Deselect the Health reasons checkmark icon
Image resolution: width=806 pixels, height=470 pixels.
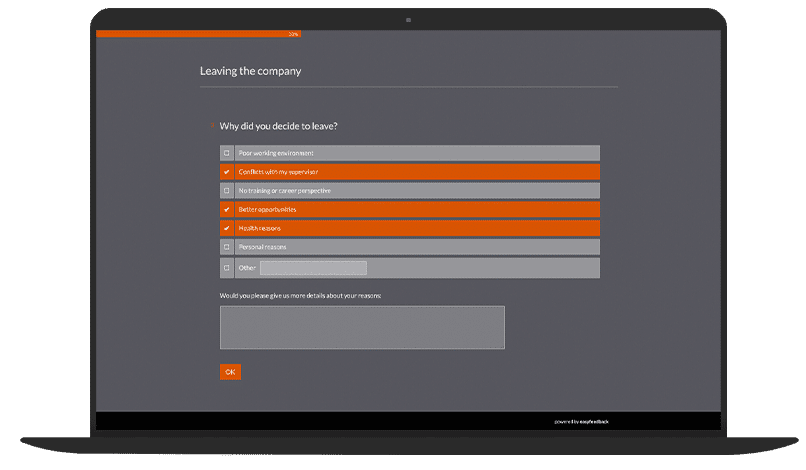(227, 228)
